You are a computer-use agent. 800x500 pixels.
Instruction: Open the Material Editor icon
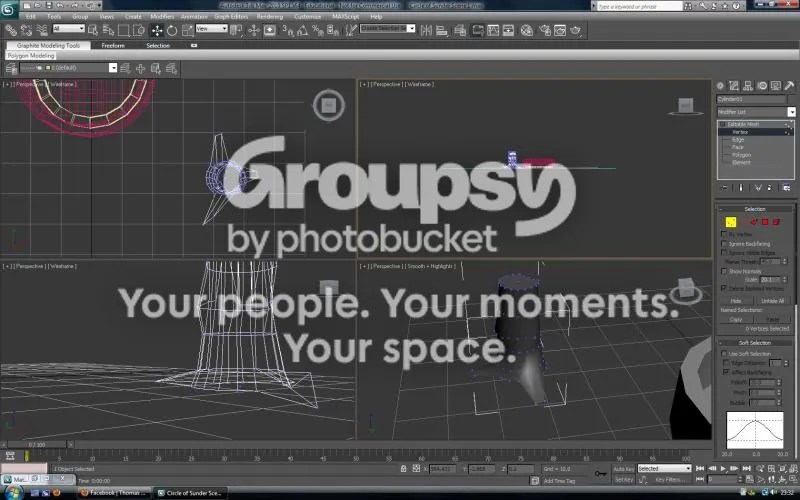pyautogui.click(x=527, y=31)
